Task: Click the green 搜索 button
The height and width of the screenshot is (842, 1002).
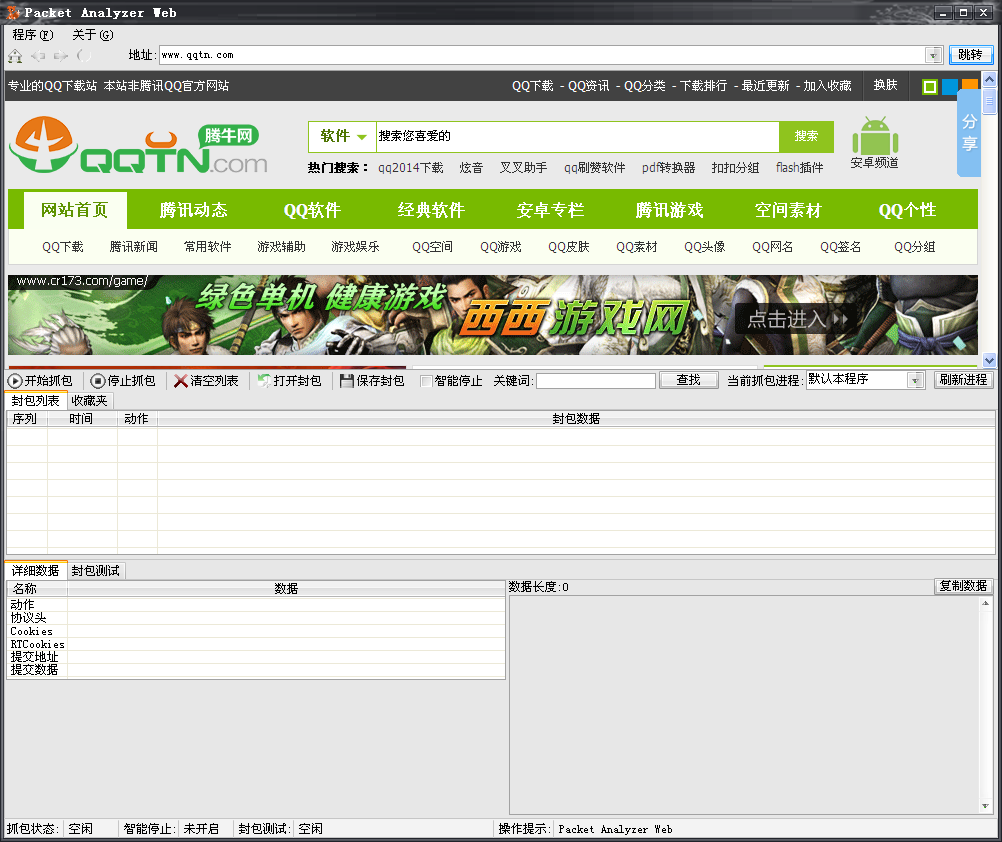Action: (x=806, y=136)
